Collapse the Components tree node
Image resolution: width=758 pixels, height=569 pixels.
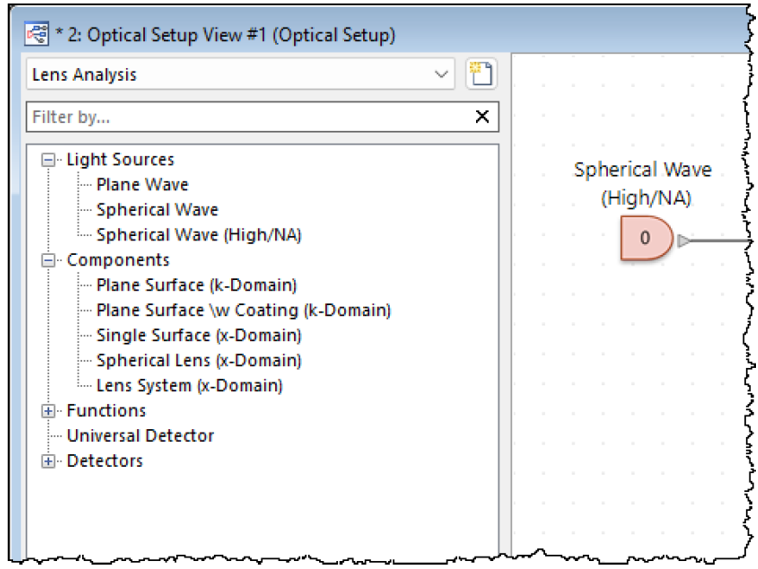48,261
